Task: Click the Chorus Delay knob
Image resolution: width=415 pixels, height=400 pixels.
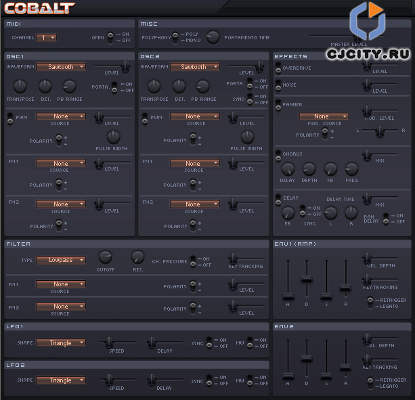Action: point(287,169)
